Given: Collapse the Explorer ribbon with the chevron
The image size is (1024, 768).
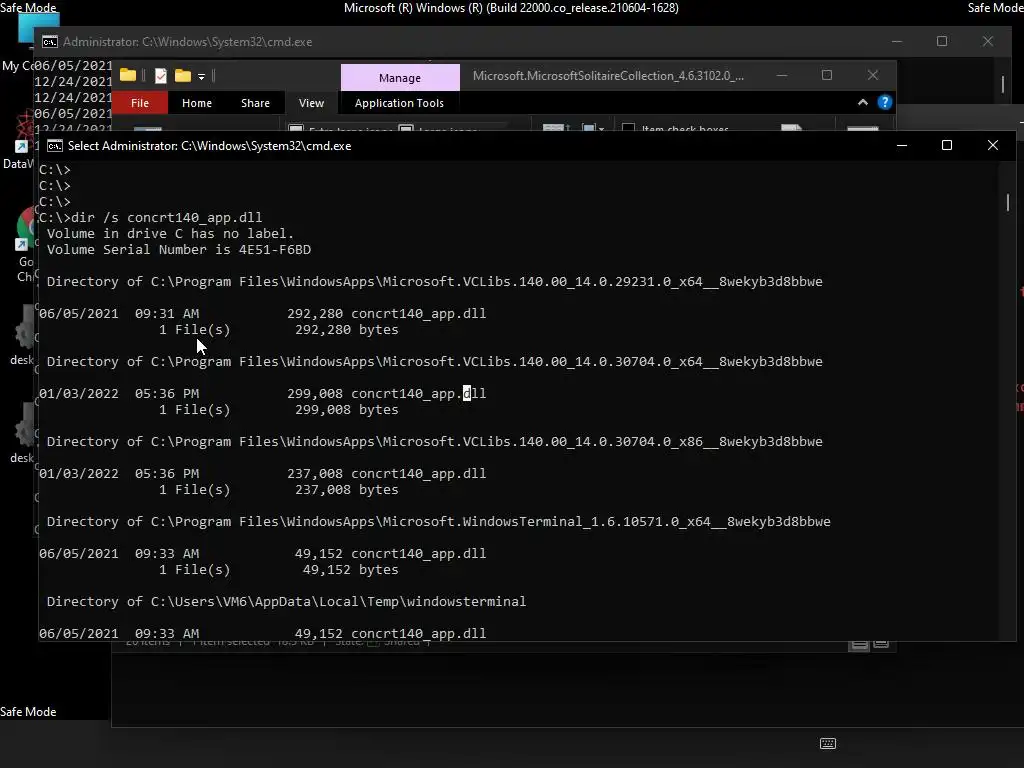Looking at the screenshot, I should click(863, 103).
